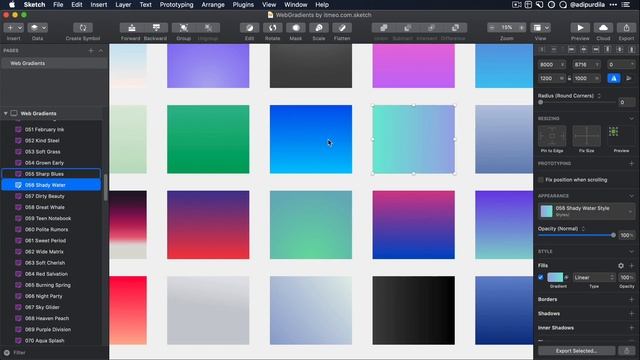Group the selection via toolbar icon
640x360 pixels.
[x=184, y=28]
